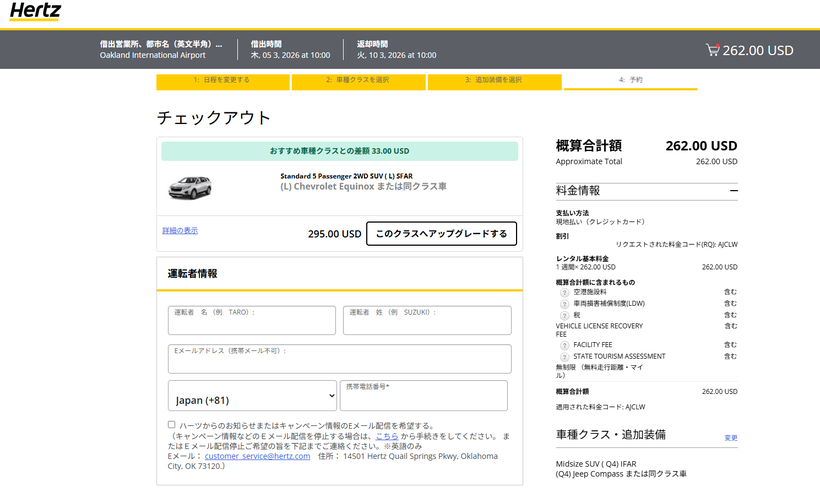
Task: Go to step 3 追加装備を選択
Action: tap(493, 80)
